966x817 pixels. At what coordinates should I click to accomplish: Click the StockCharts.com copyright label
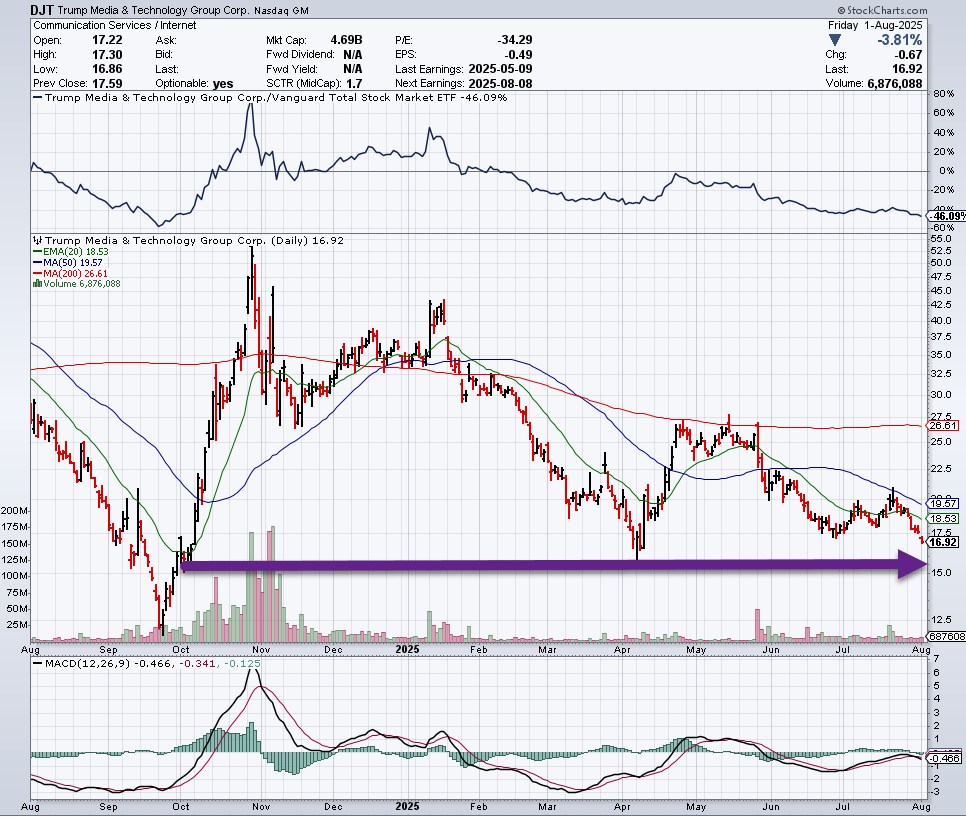coord(882,10)
